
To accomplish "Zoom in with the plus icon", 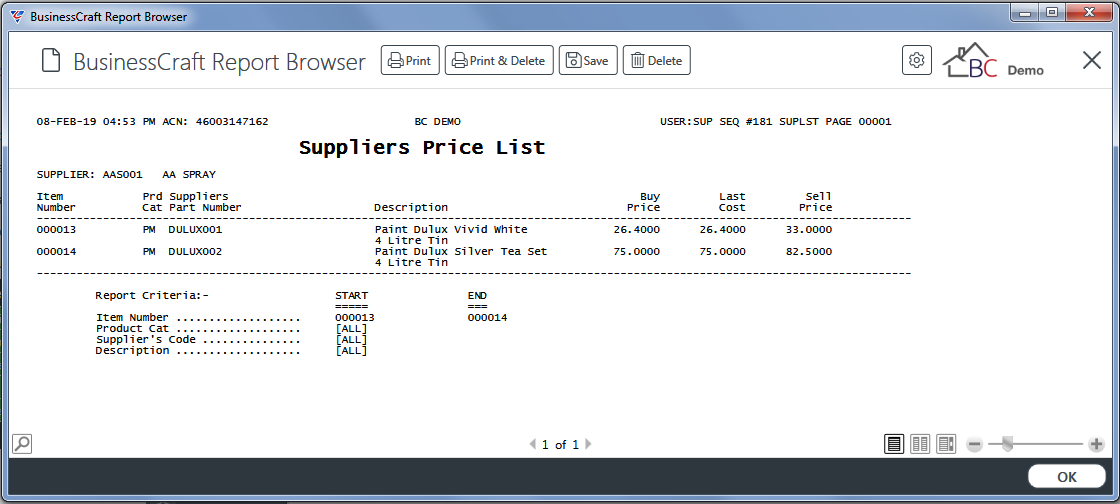I will (x=1096, y=444).
